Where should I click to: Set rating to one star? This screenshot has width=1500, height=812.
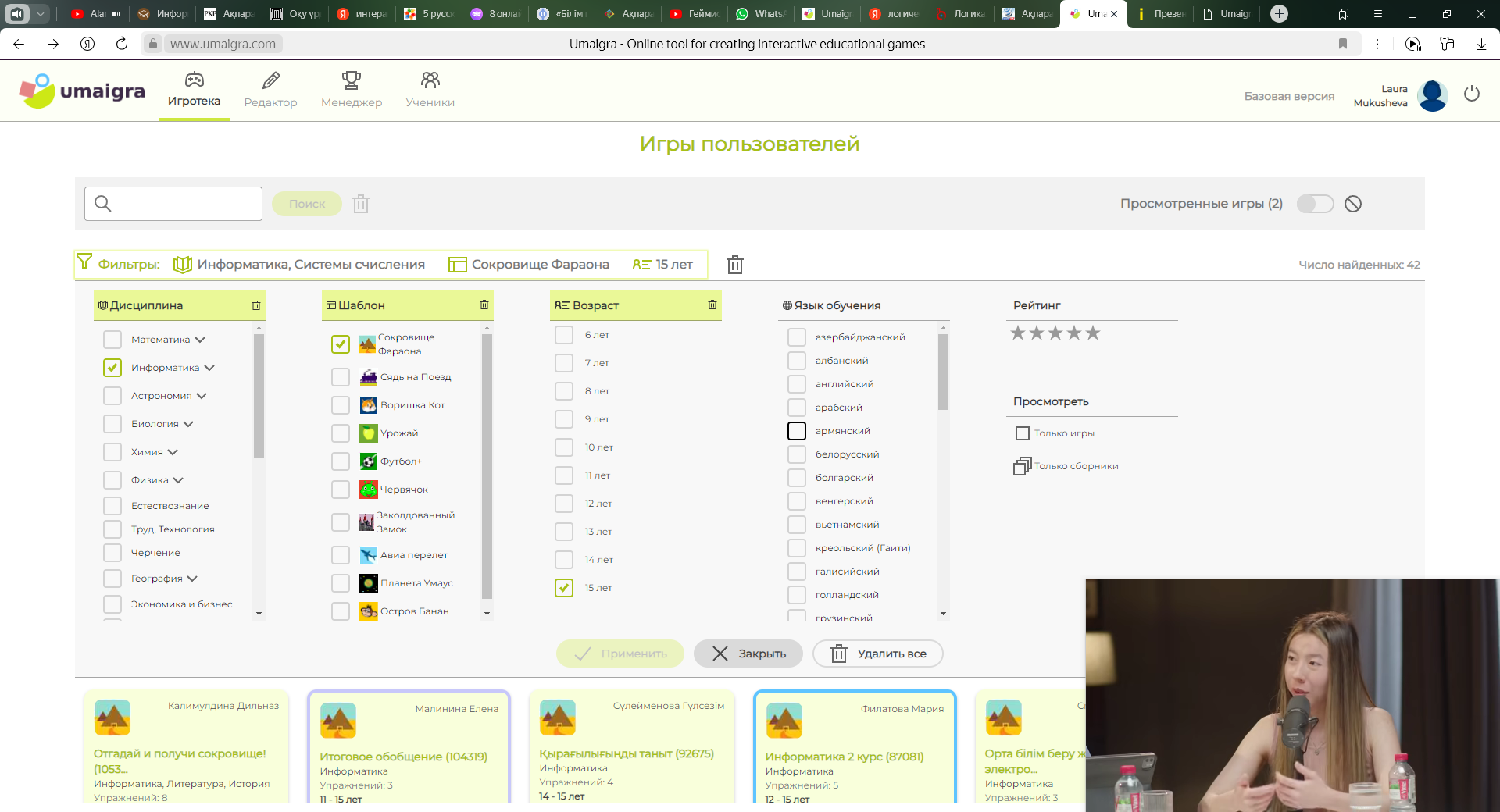tap(1018, 333)
